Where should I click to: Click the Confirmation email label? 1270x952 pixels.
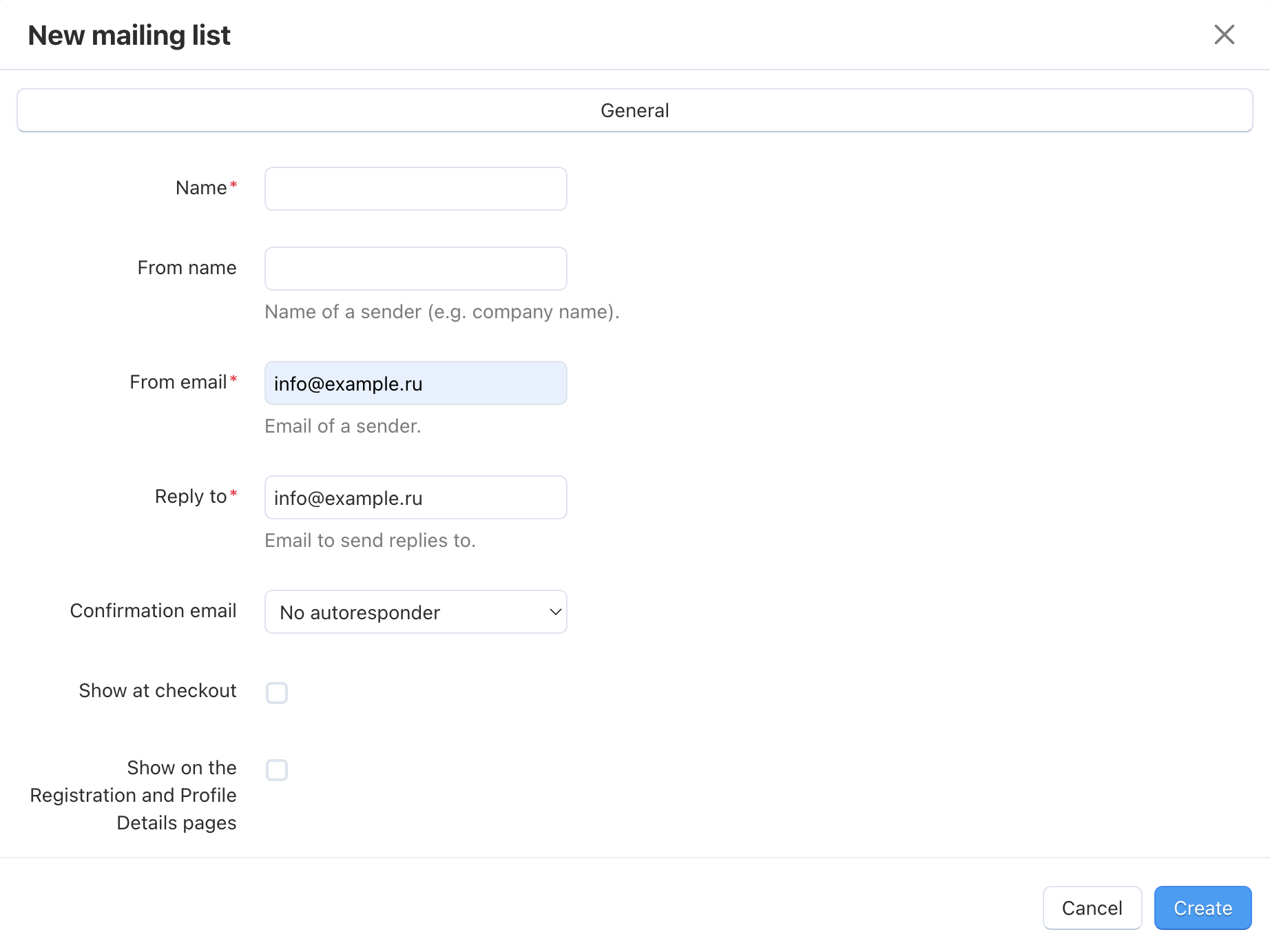click(x=153, y=611)
